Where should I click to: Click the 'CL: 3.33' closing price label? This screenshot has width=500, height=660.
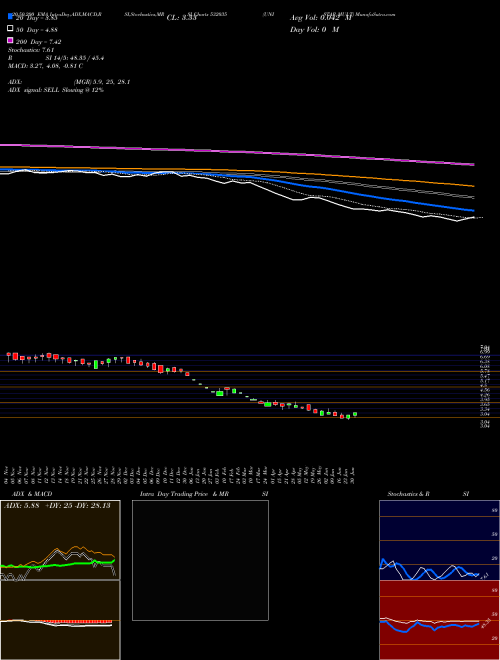point(181,18)
